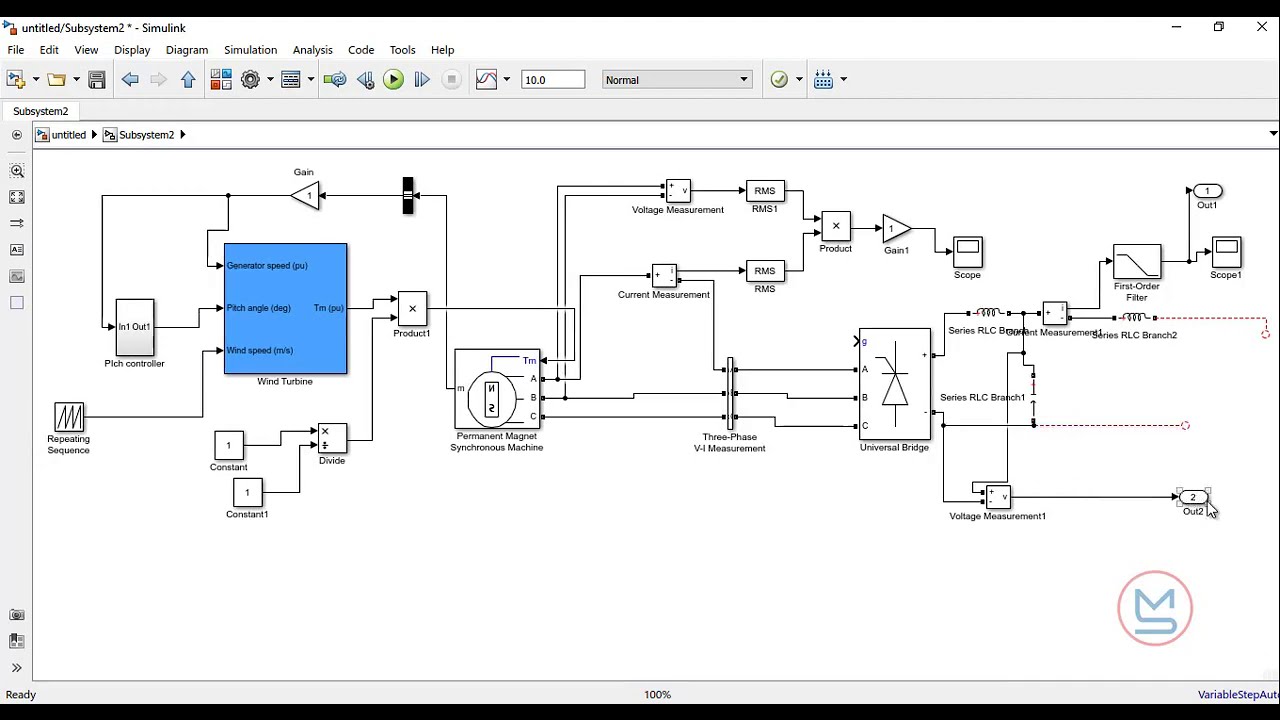1280x720 pixels.
Task: Open the New Model dropdown arrow
Action: (36, 80)
